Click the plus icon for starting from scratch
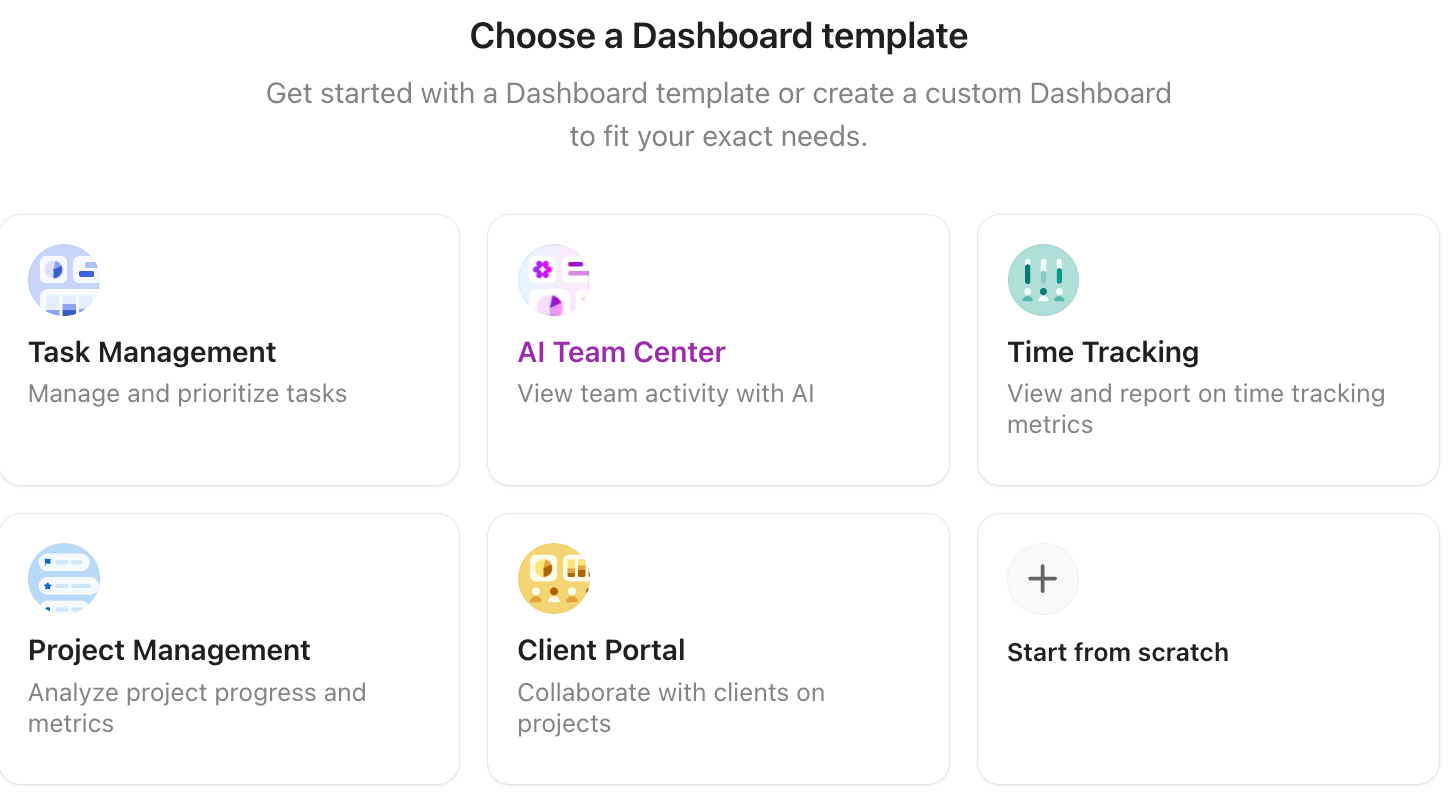The image size is (1448, 796). 1043,578
